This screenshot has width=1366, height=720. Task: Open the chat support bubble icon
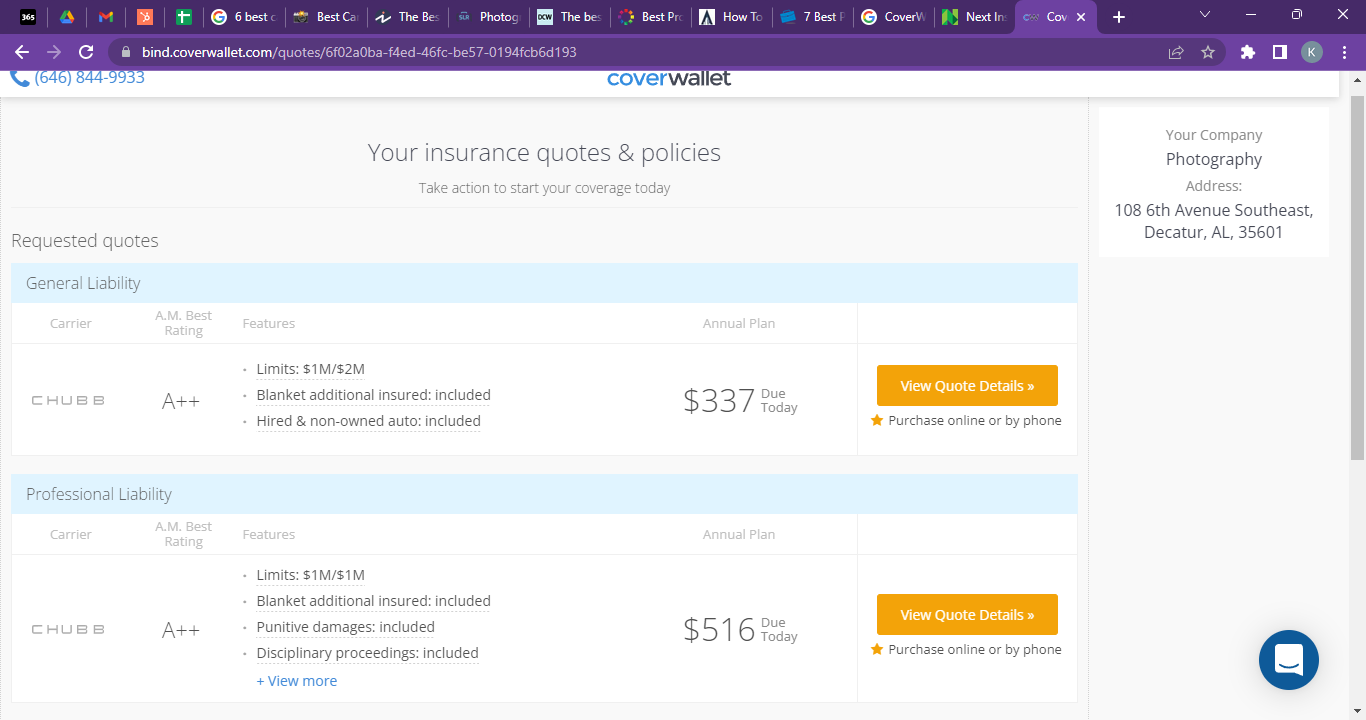pos(1288,660)
